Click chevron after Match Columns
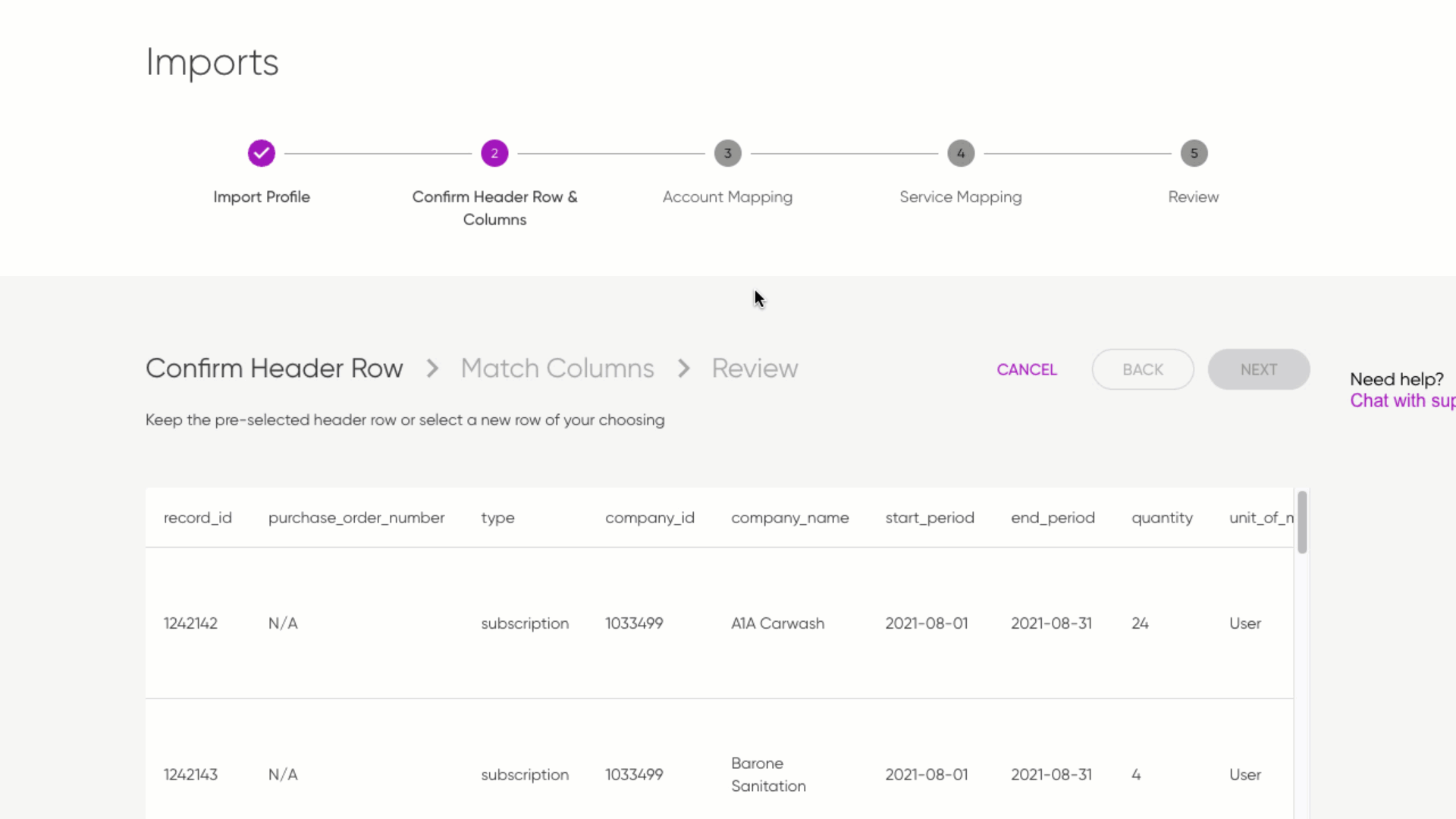 point(683,369)
